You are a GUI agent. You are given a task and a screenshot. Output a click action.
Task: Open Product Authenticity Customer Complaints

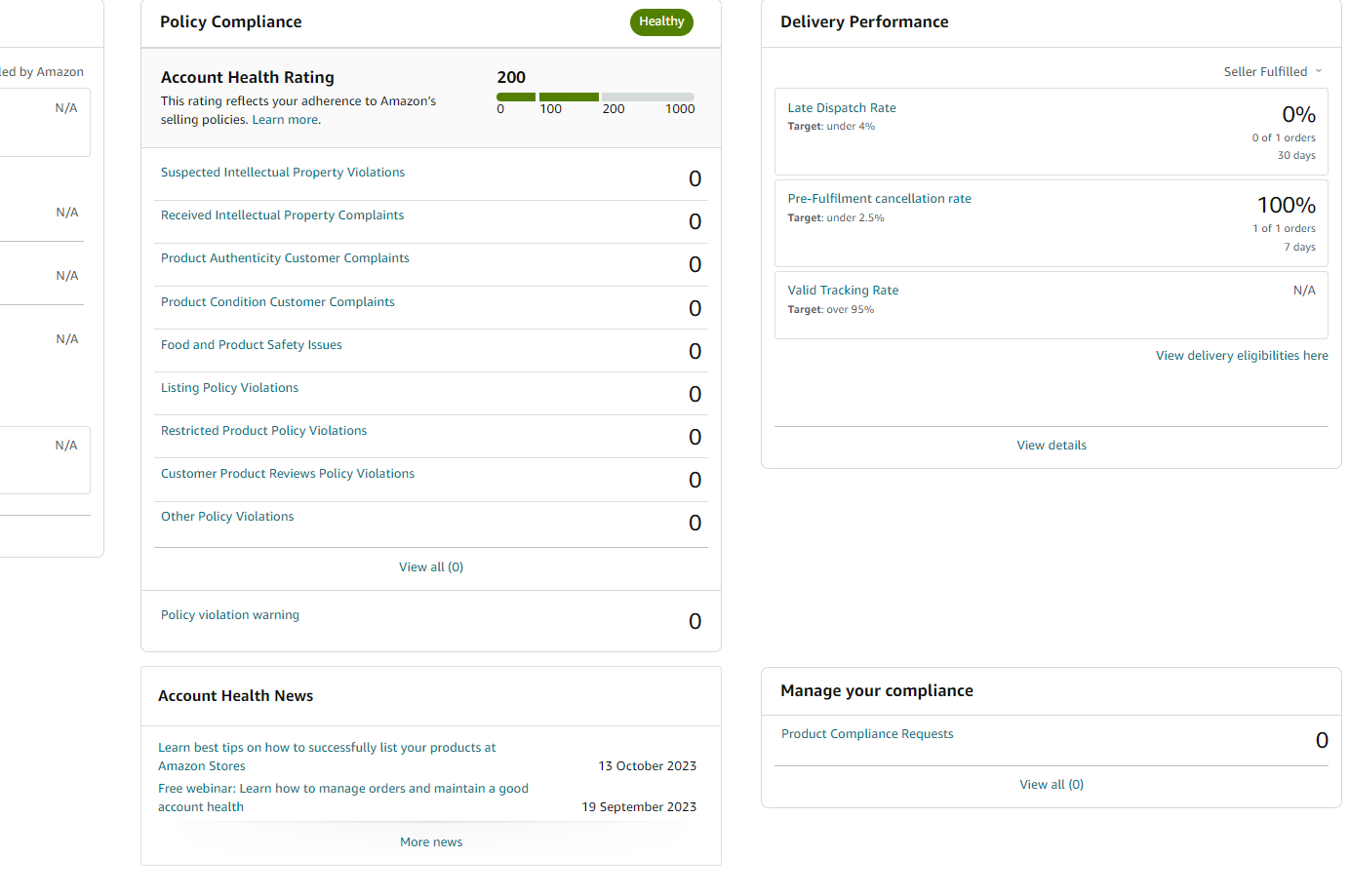coord(285,258)
